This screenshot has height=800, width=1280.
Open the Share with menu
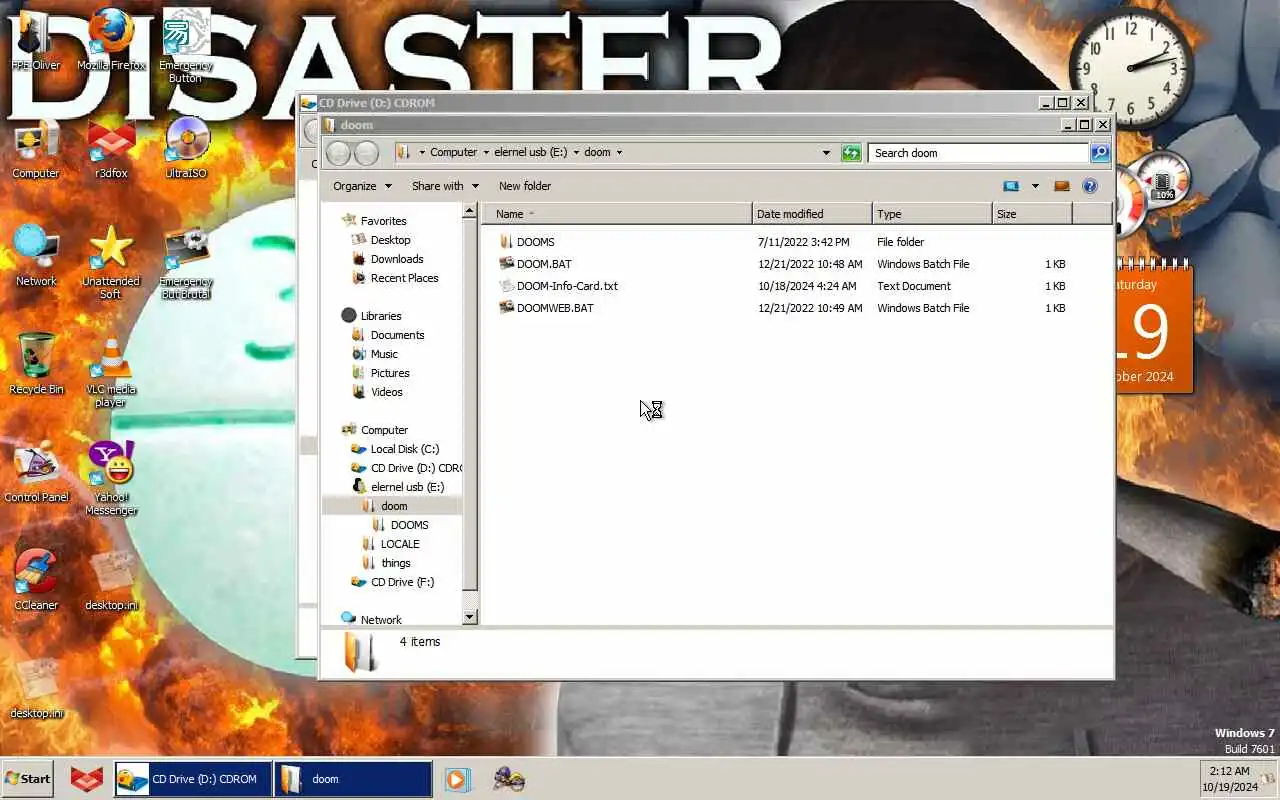click(445, 186)
